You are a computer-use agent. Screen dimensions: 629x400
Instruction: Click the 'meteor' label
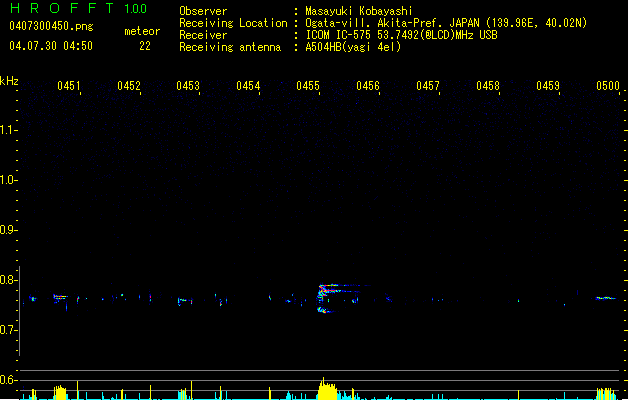pos(142,31)
